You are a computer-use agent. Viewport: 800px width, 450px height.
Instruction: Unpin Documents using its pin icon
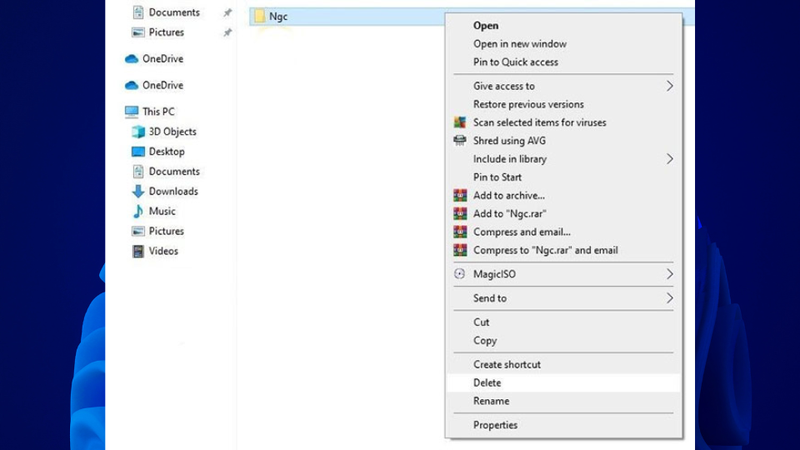228,13
